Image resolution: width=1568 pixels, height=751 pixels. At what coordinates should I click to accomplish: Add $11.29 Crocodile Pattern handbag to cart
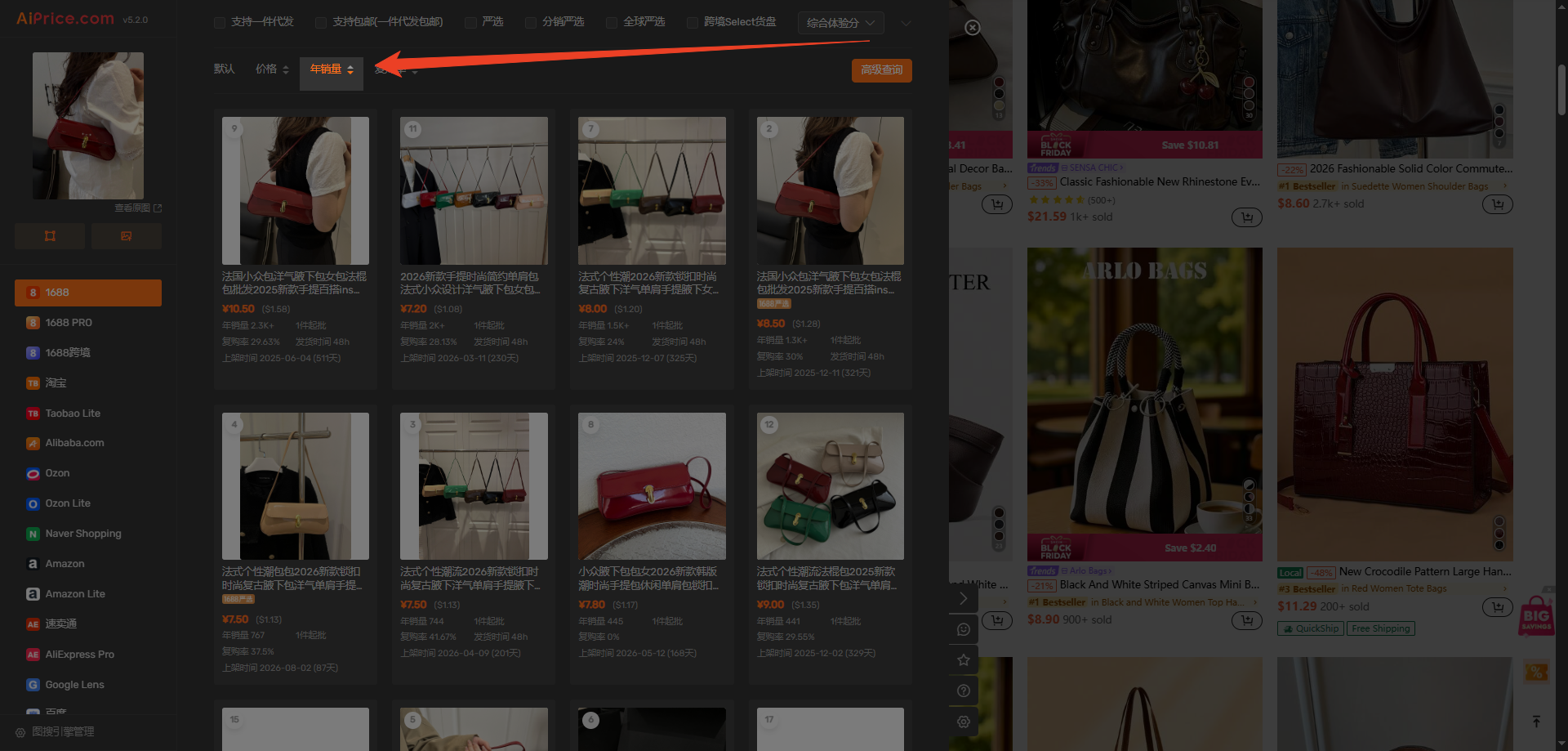[1498, 607]
